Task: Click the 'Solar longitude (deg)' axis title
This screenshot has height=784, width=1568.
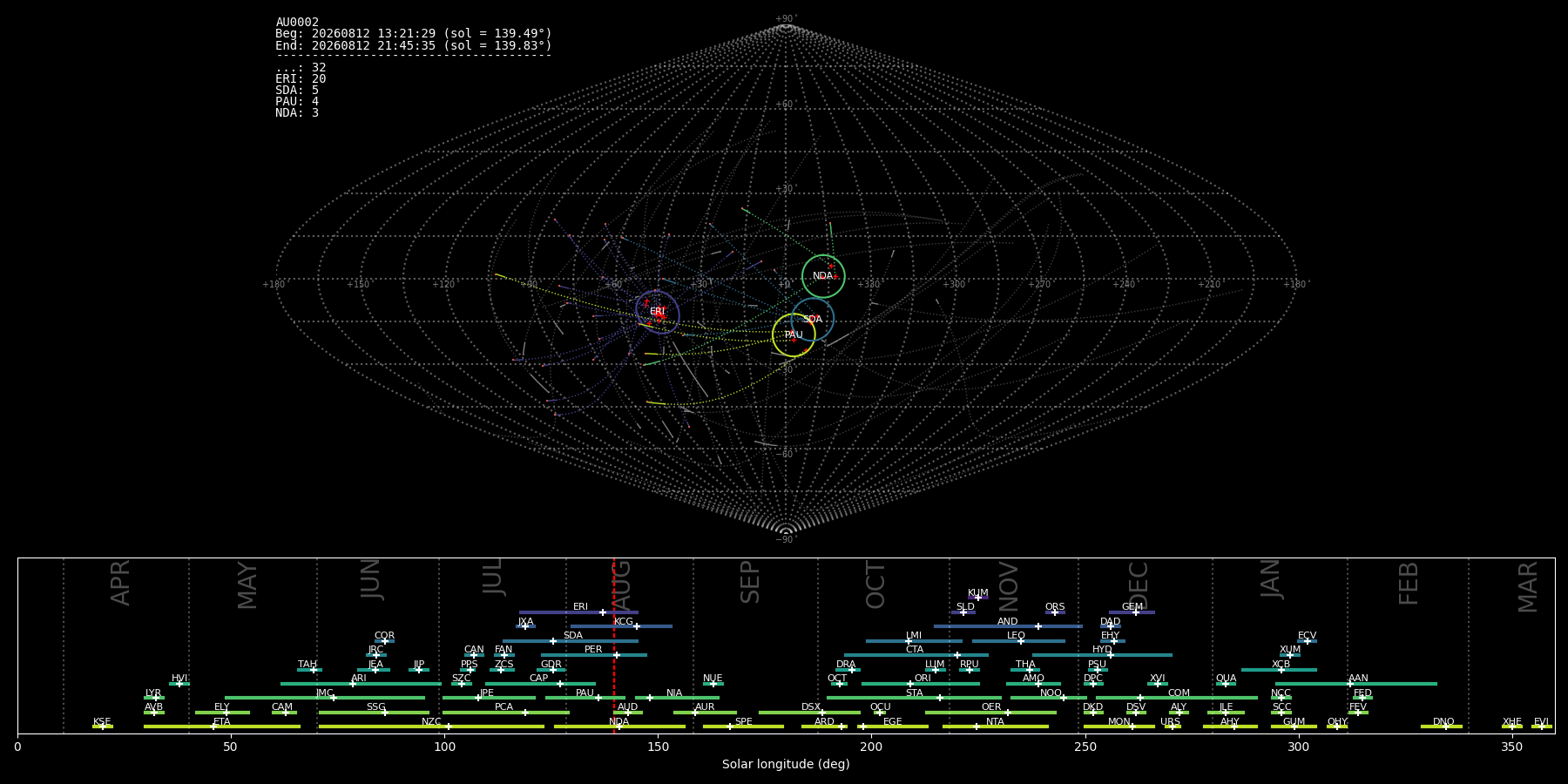Action: pyautogui.click(x=786, y=764)
